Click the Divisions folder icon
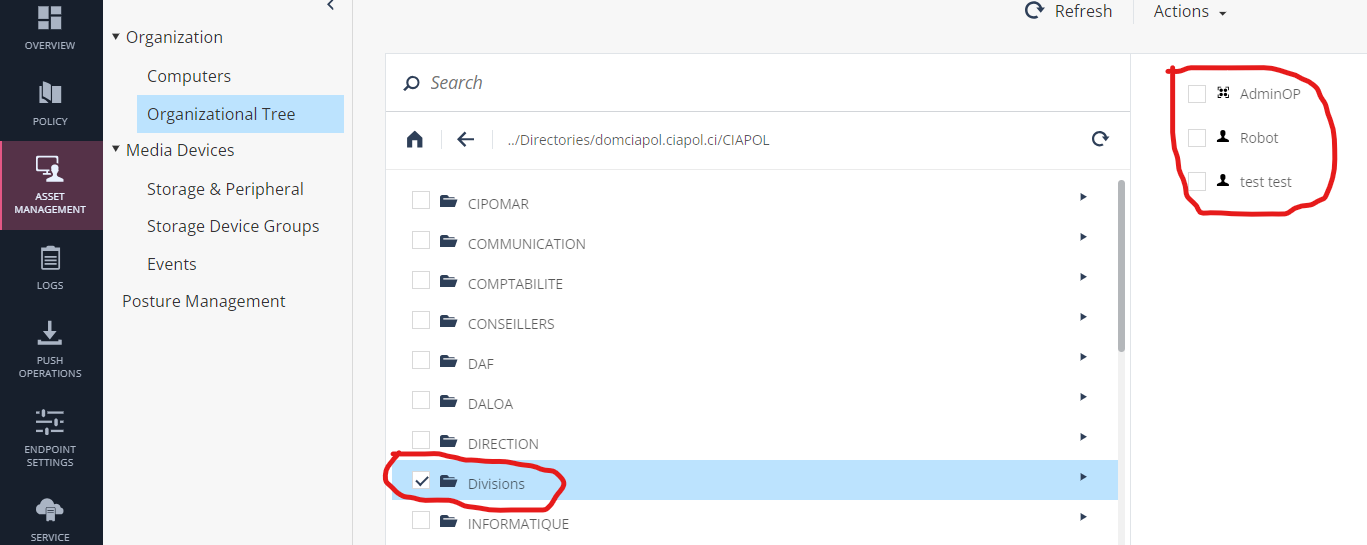Image resolution: width=1367 pixels, height=545 pixels. point(449,482)
